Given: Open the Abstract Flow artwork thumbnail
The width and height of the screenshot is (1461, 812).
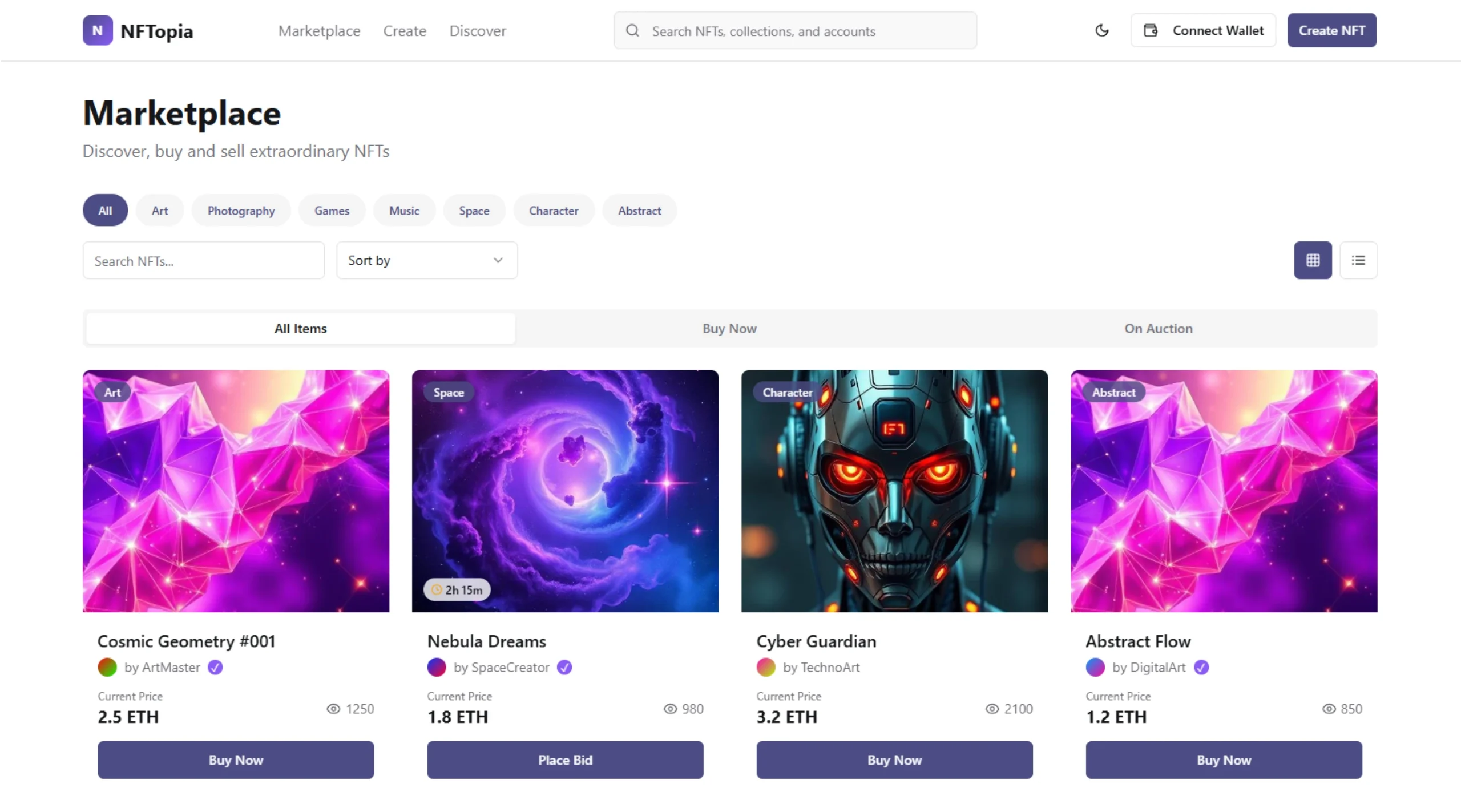Looking at the screenshot, I should (x=1223, y=491).
